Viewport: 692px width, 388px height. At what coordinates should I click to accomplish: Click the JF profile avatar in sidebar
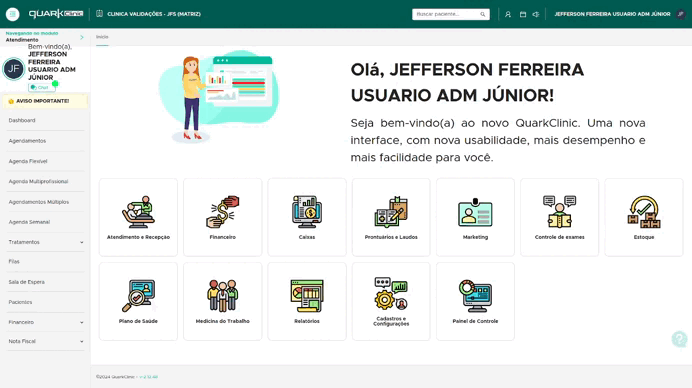pos(14,69)
